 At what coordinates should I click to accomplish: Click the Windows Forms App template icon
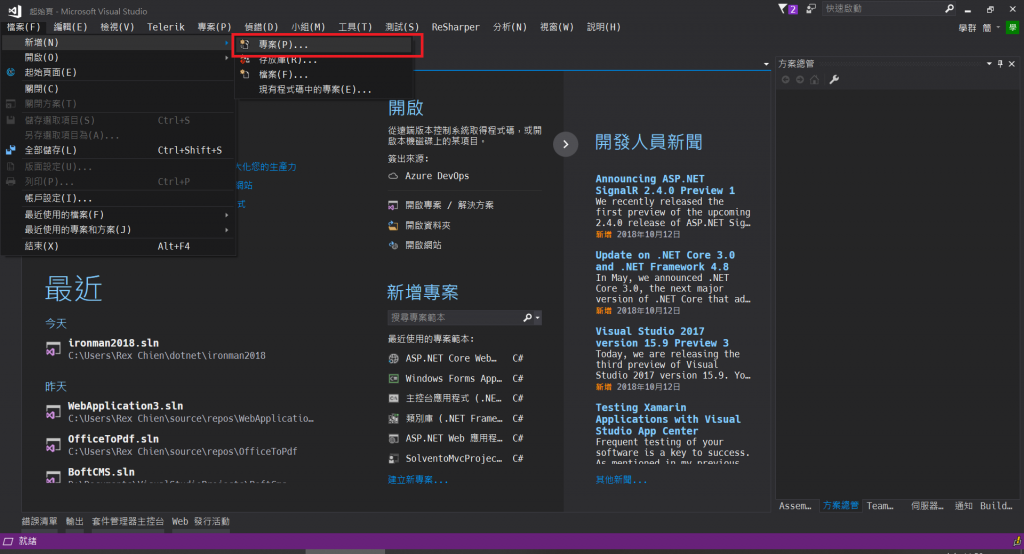[394, 378]
